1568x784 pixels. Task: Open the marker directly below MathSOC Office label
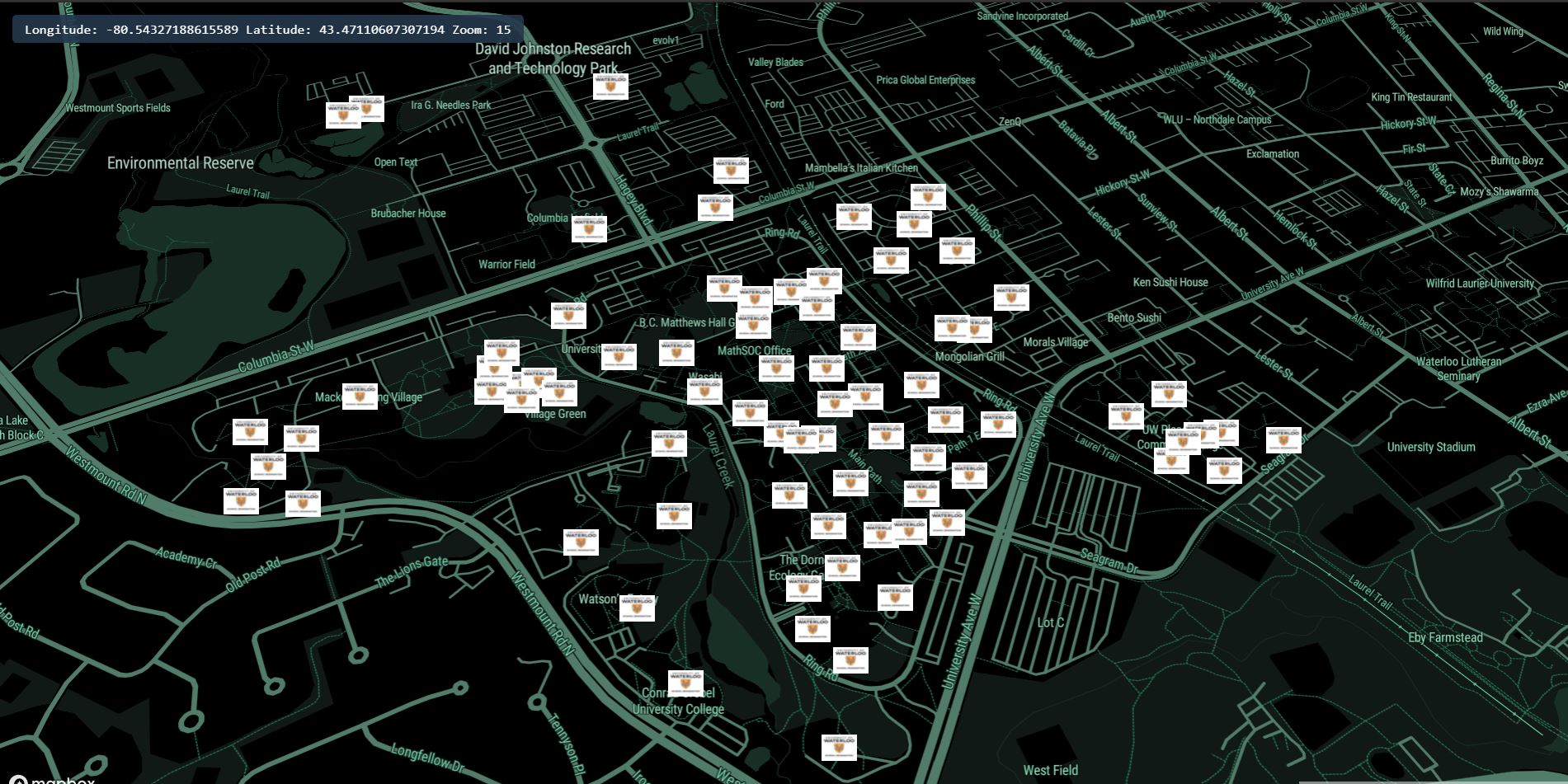coord(776,368)
